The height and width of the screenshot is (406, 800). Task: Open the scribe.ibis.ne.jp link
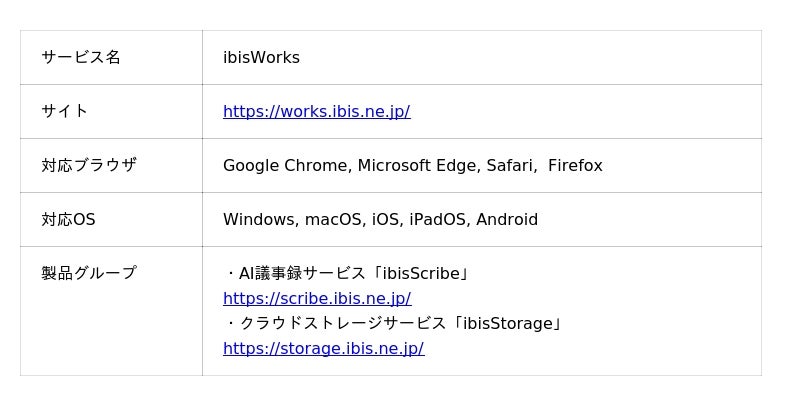[x=317, y=298]
